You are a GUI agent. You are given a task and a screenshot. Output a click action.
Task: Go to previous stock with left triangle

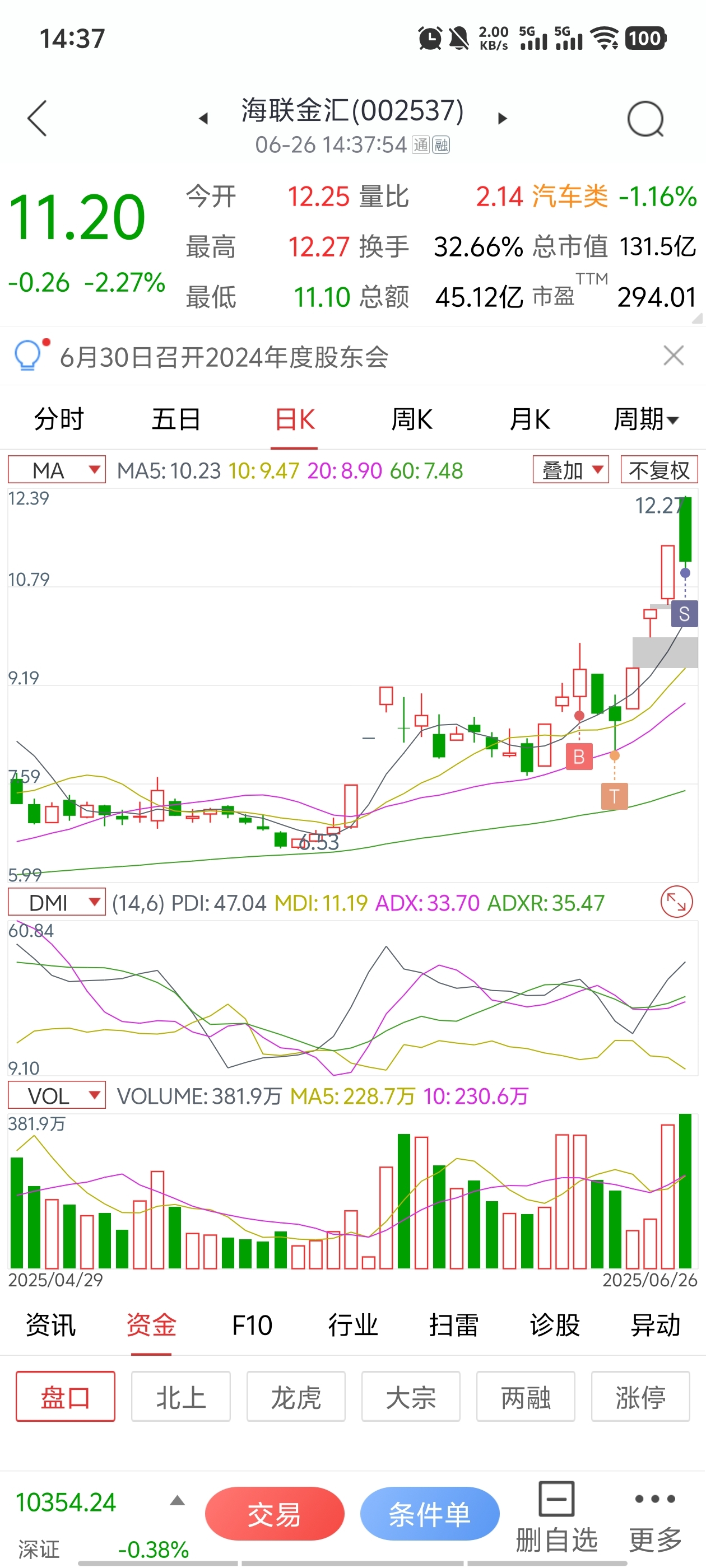(203, 118)
